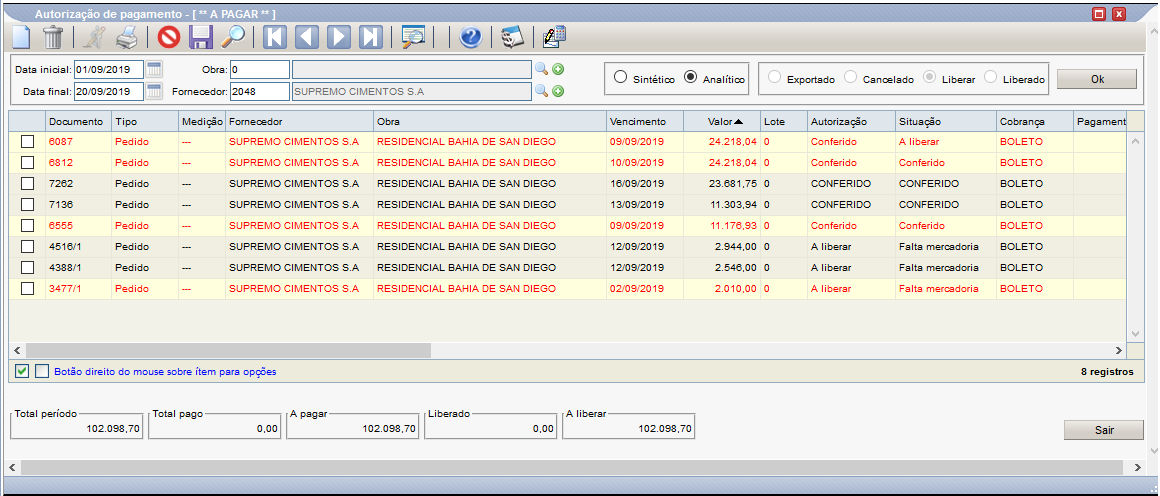Click due date 02/09/2019

637,289
